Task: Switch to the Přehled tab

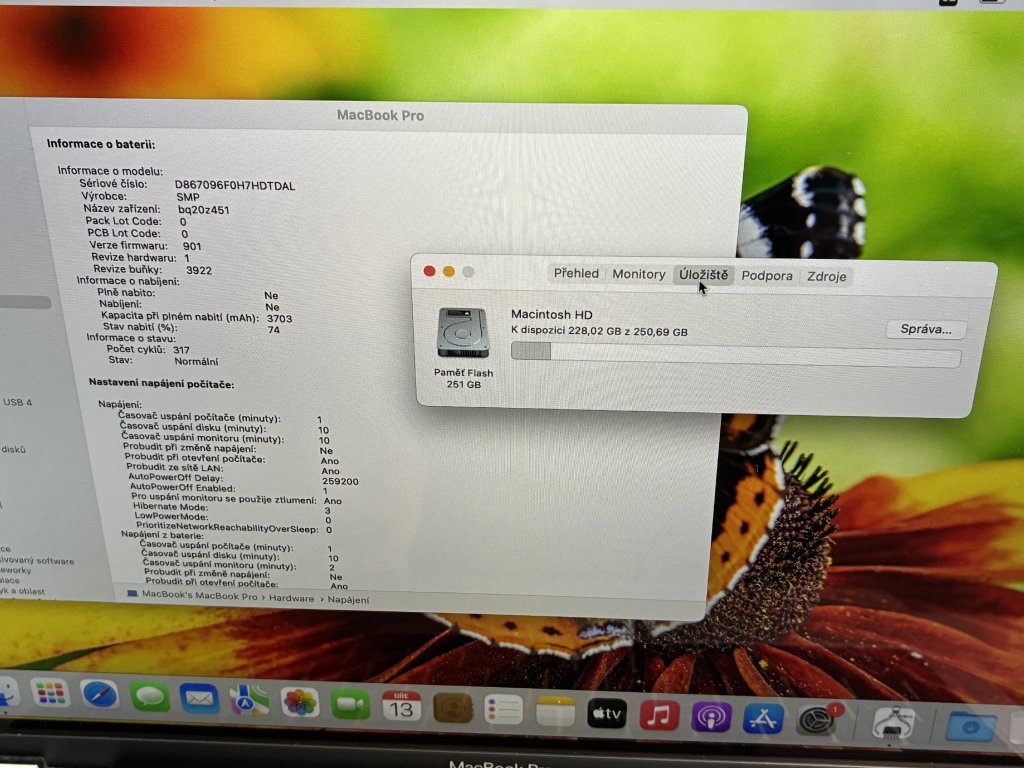Action: [576, 273]
